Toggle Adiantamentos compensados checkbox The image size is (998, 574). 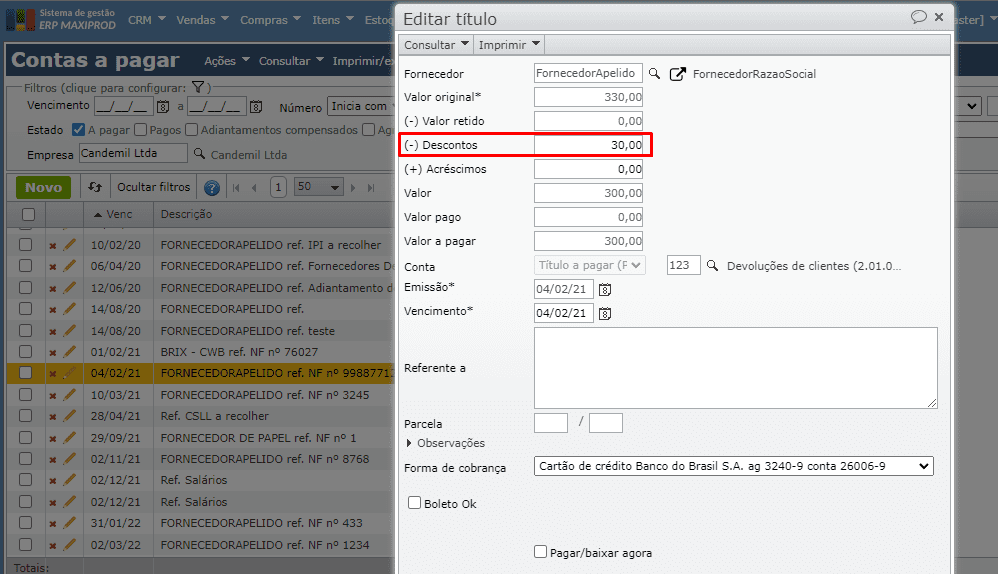coord(192,130)
